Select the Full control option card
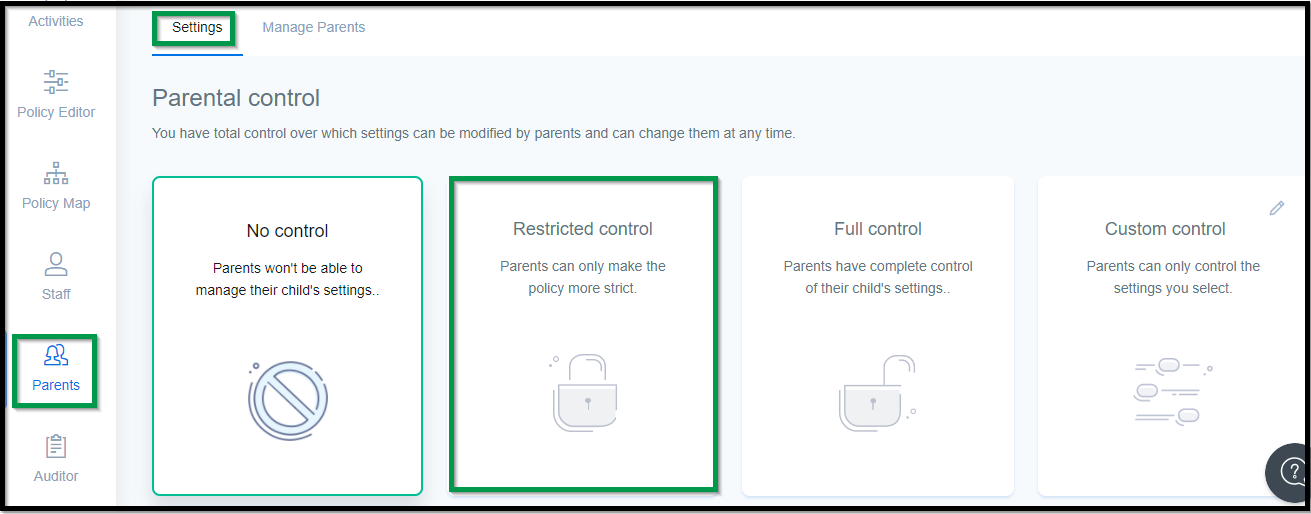Image resolution: width=1311 pixels, height=514 pixels. point(878,336)
